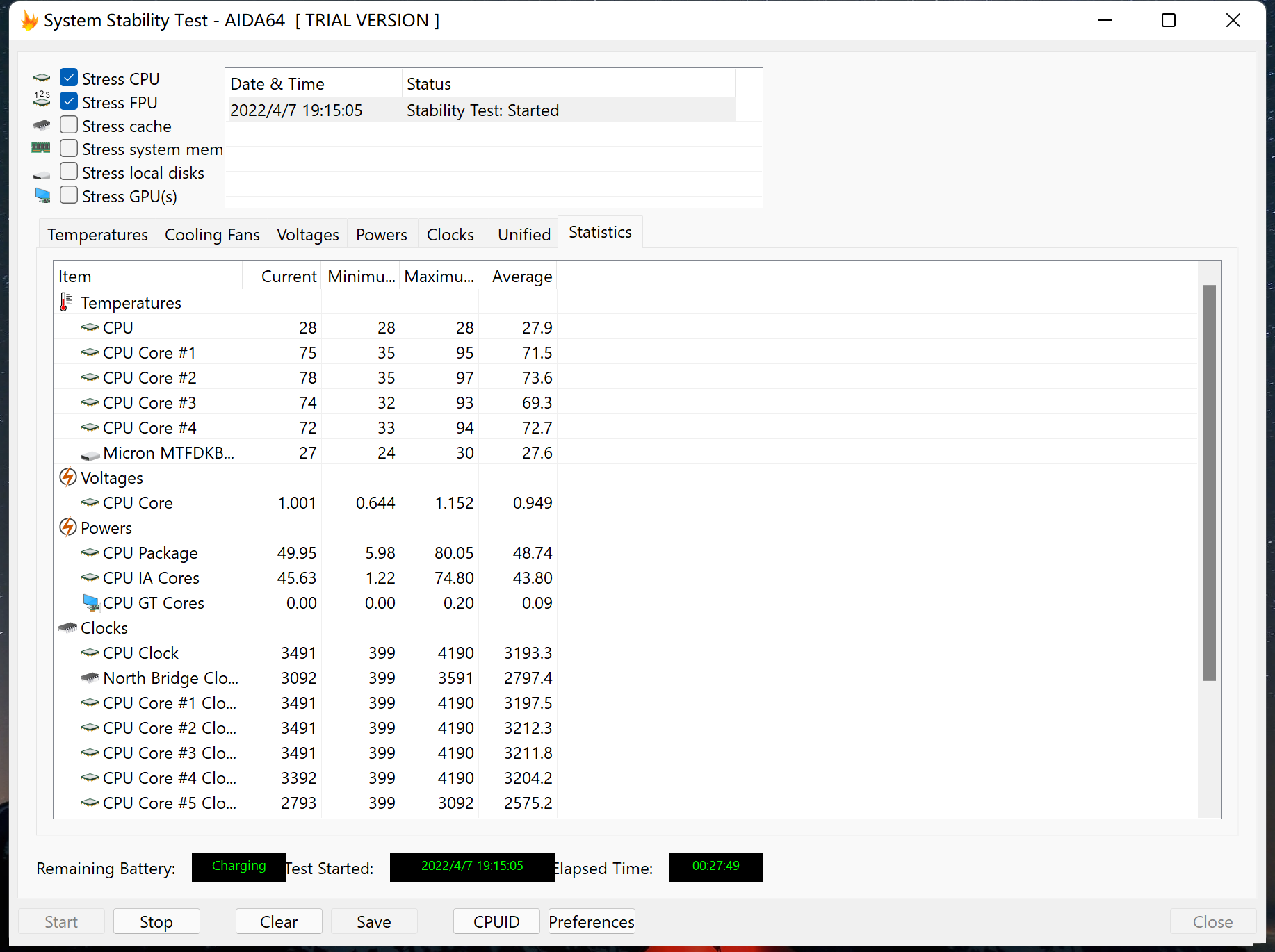Click the lightning icon next to Powers
This screenshot has width=1275, height=952.
[x=67, y=527]
